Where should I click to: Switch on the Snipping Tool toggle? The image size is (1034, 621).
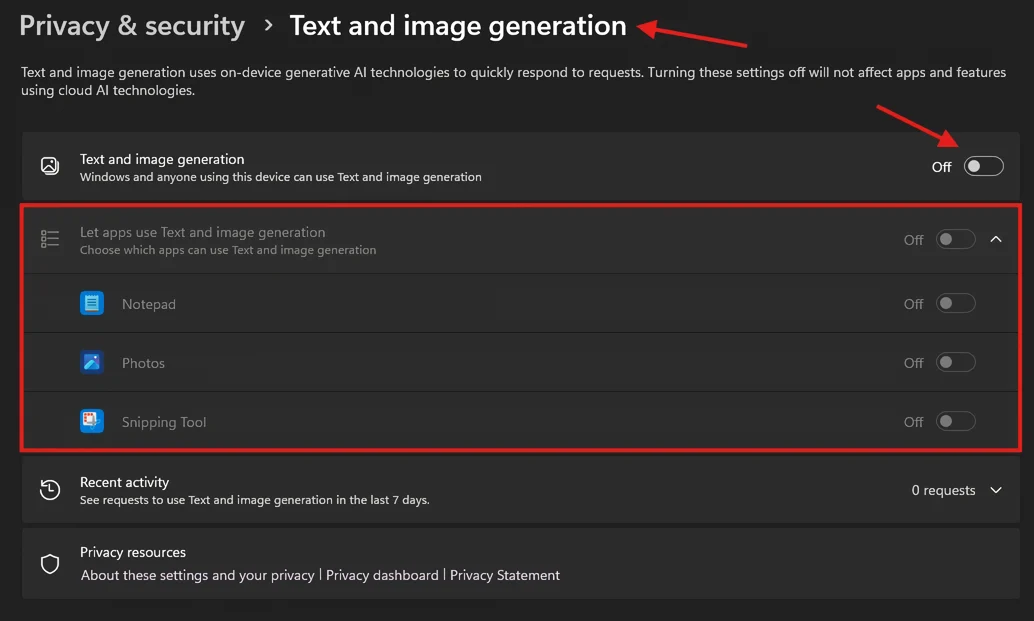(956, 421)
